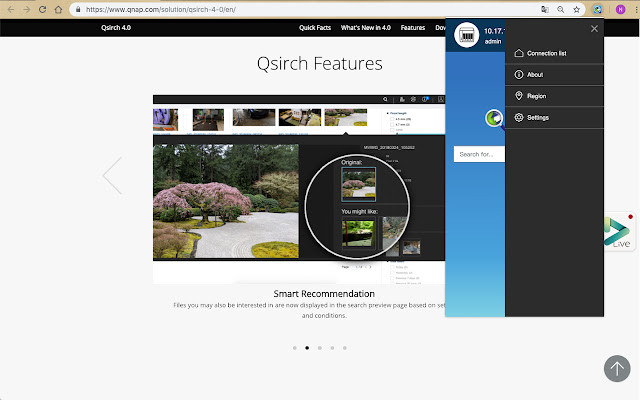The image size is (640, 400).
Task: Click the Qsirch extension icon in browser toolbar
Action: tap(597, 9)
